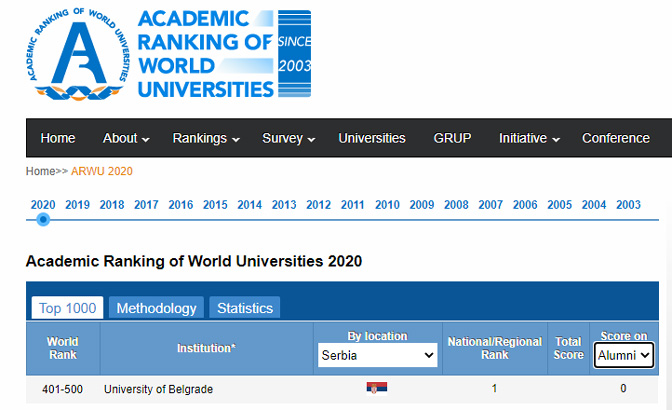672x410 pixels.
Task: Switch to the Methodology tab
Action: pos(156,308)
